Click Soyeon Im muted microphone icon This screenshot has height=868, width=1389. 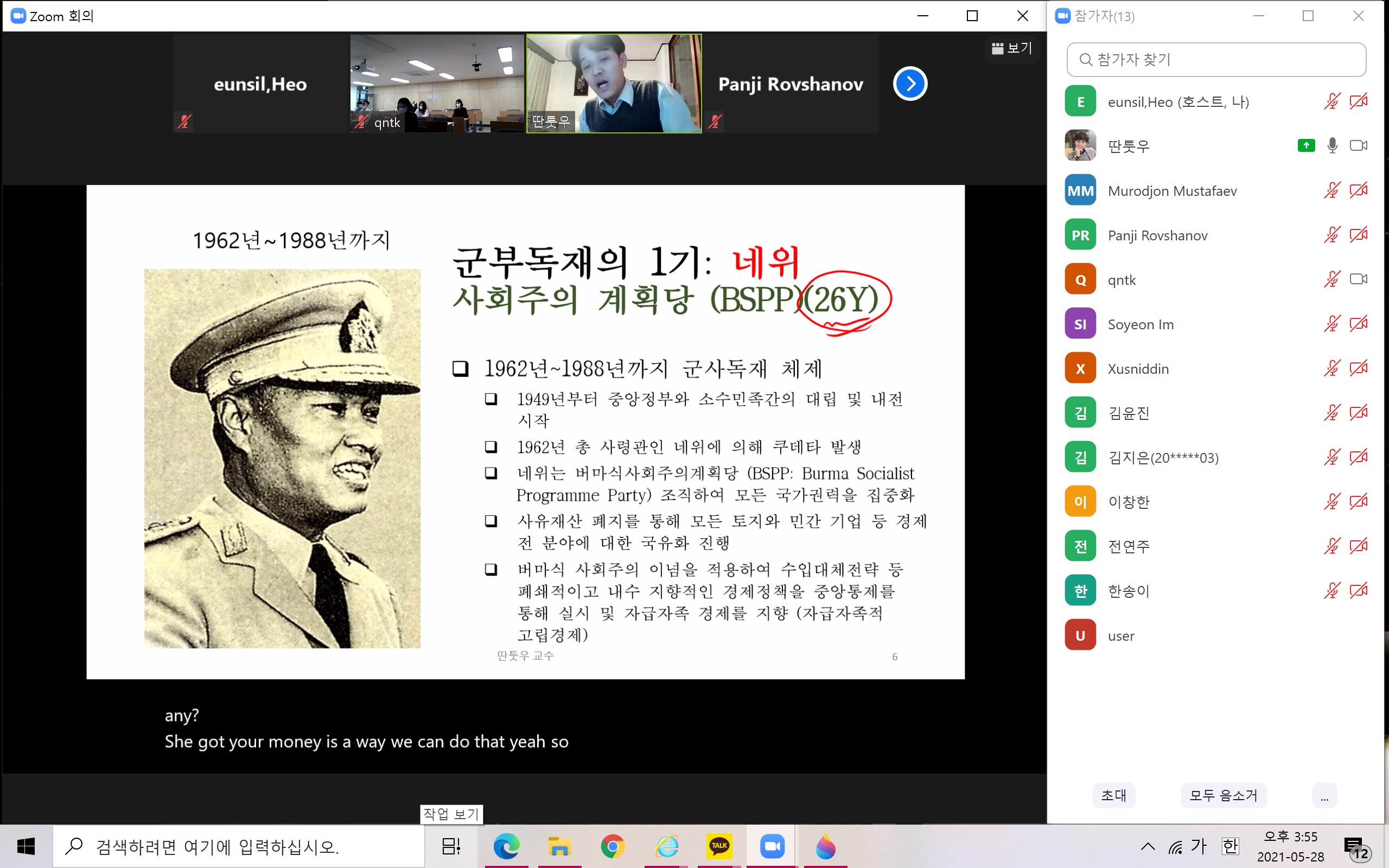pyautogui.click(x=1331, y=324)
